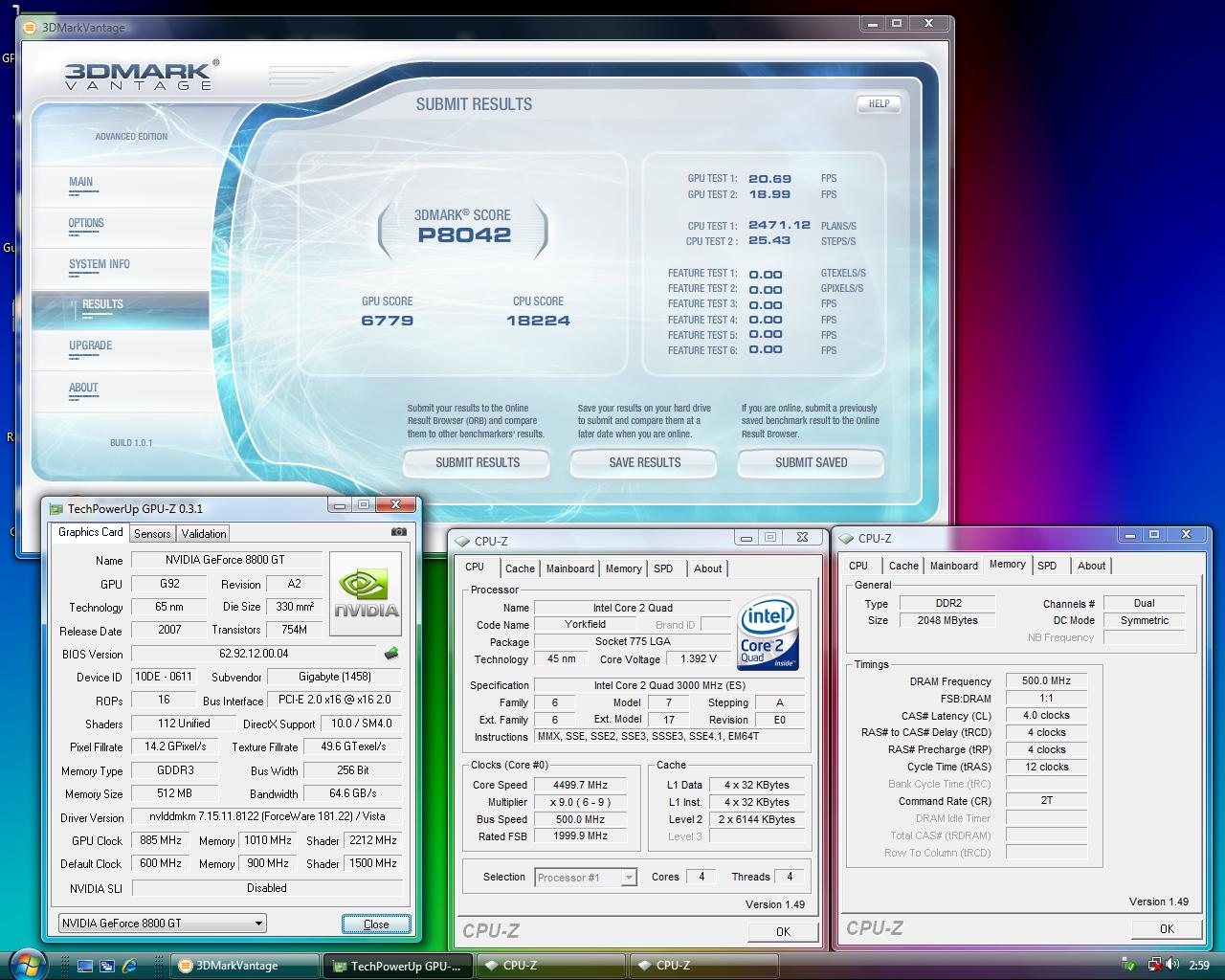Image resolution: width=1225 pixels, height=980 pixels.
Task: Click the NVIDIA SLI Disabled field
Action: pyautogui.click(x=267, y=888)
